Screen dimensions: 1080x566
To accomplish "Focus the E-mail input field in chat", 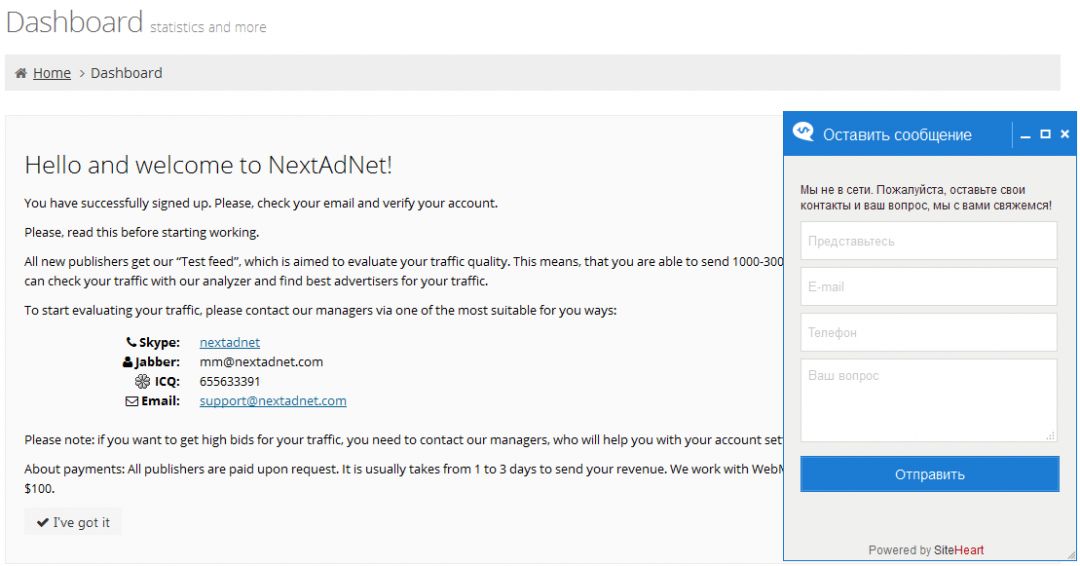I will (x=928, y=286).
